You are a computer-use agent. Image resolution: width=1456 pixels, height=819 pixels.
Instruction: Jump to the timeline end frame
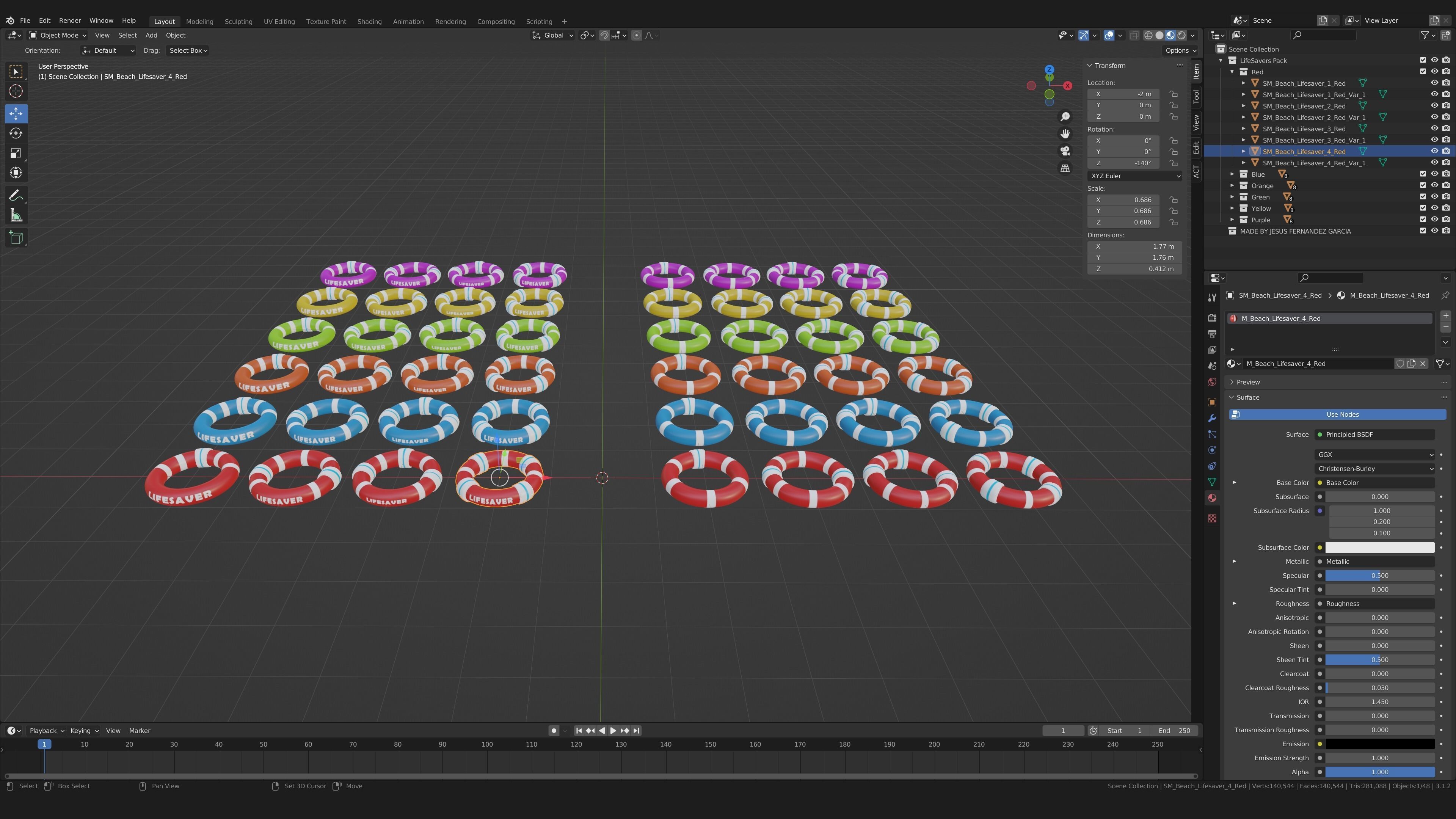[x=637, y=730]
